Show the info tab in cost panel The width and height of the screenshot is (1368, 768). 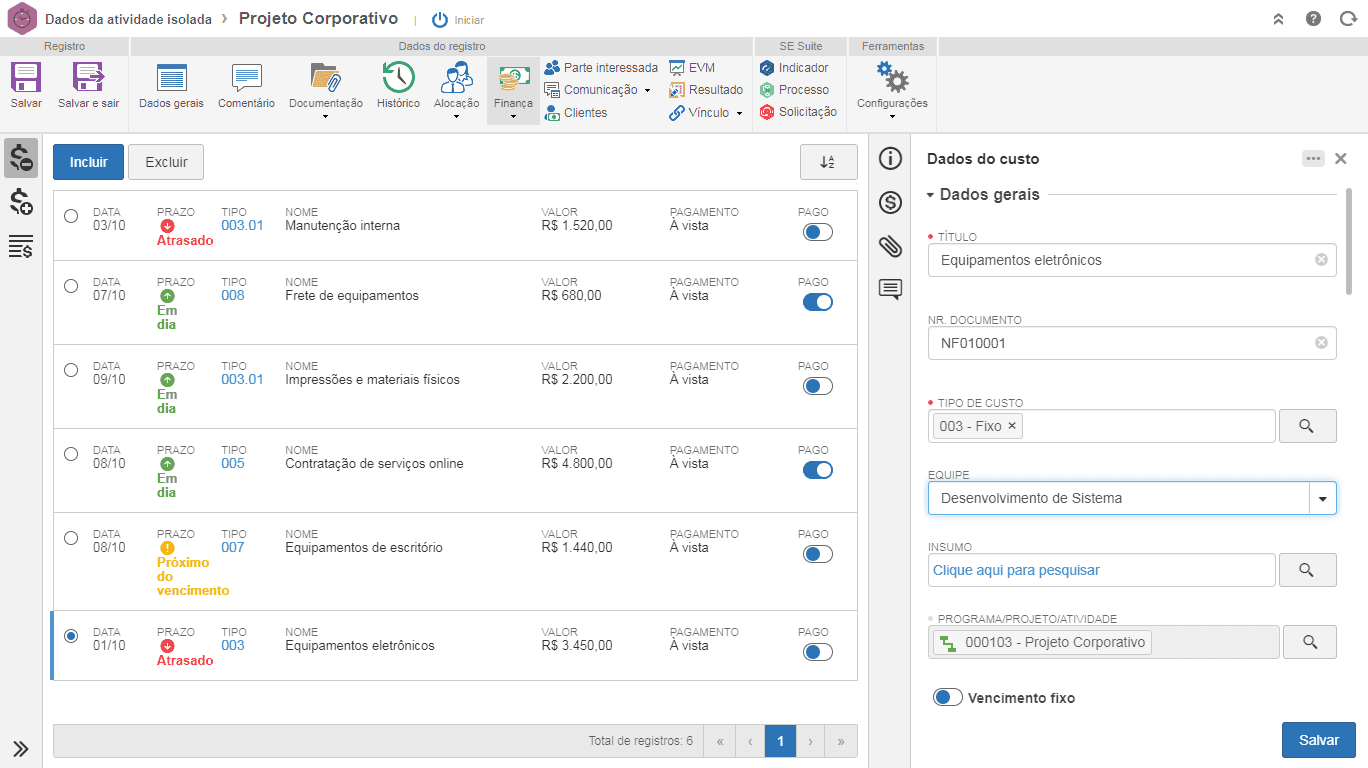point(890,158)
